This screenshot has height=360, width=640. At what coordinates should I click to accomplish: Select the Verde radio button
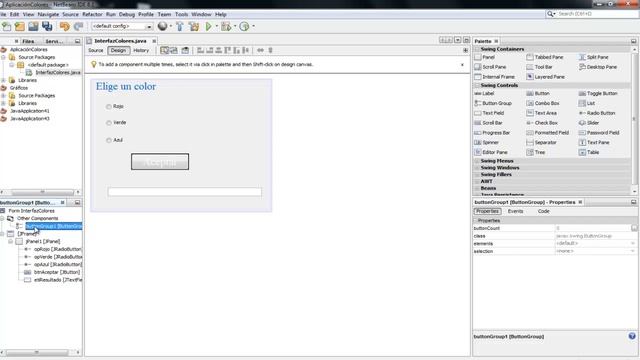pyautogui.click(x=116, y=122)
